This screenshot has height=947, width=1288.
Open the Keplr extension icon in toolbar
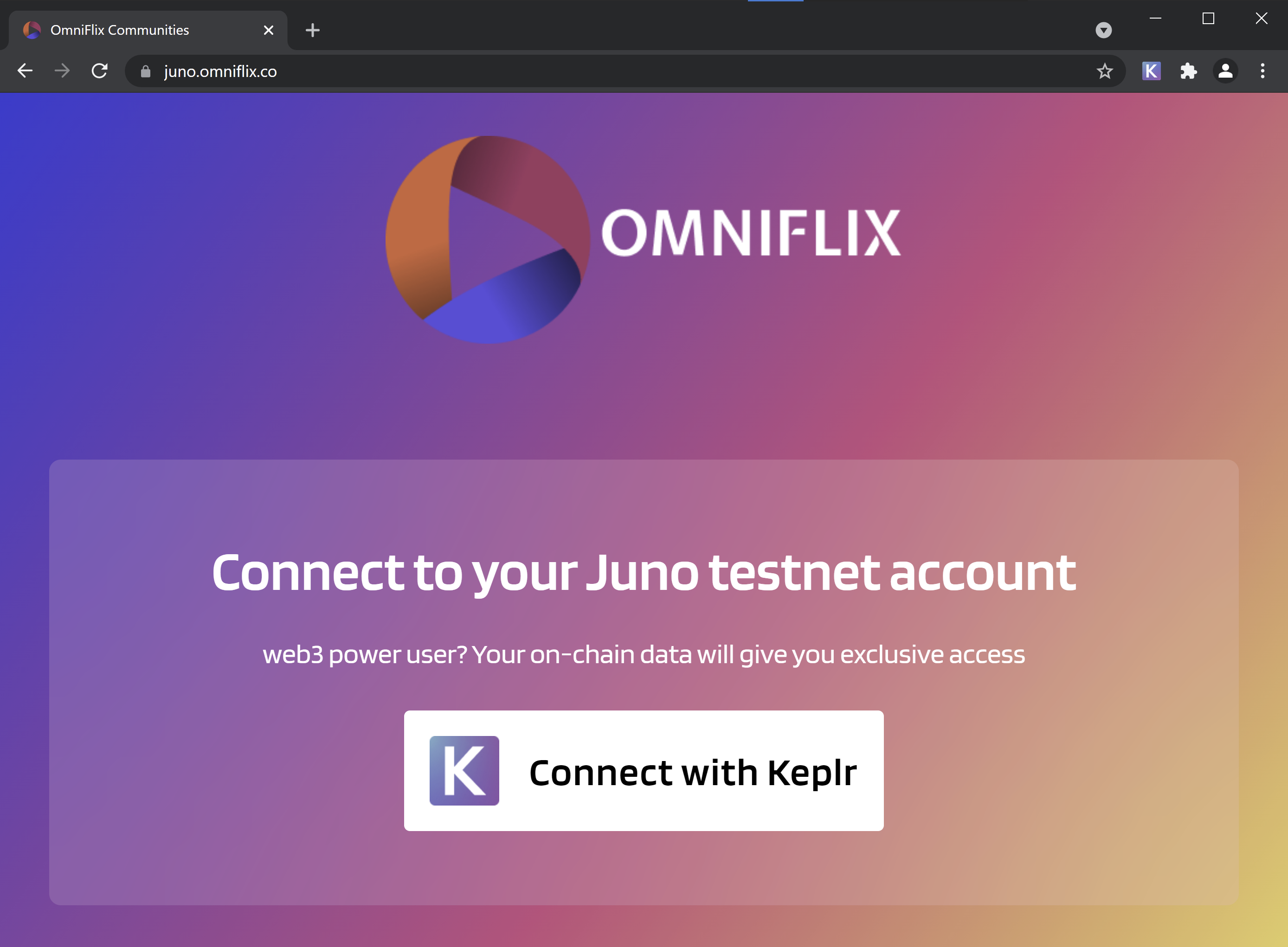tap(1151, 71)
